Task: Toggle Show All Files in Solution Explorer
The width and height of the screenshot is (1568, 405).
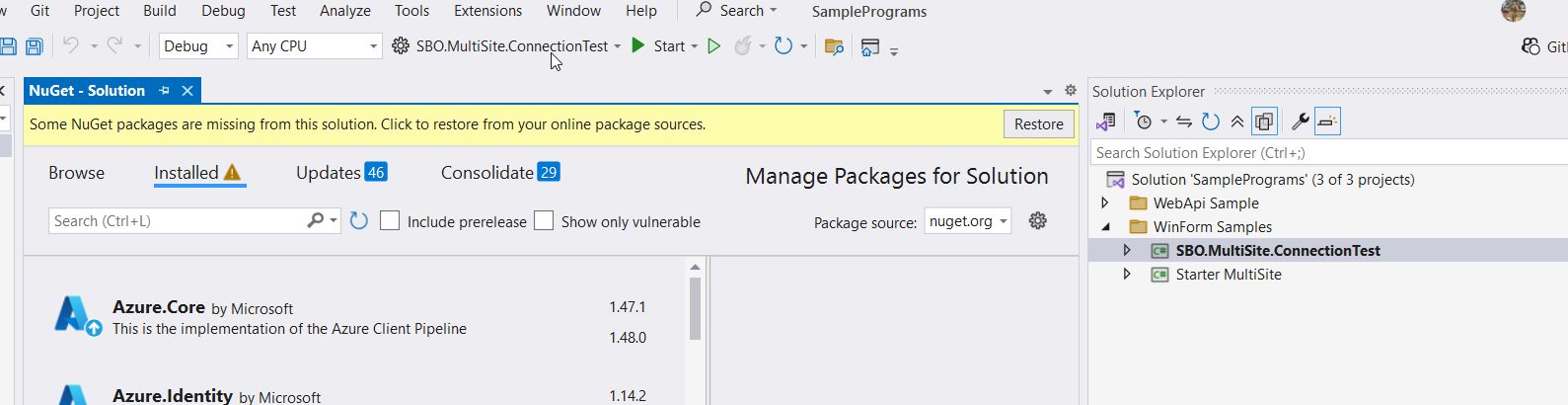Action: tap(1264, 121)
